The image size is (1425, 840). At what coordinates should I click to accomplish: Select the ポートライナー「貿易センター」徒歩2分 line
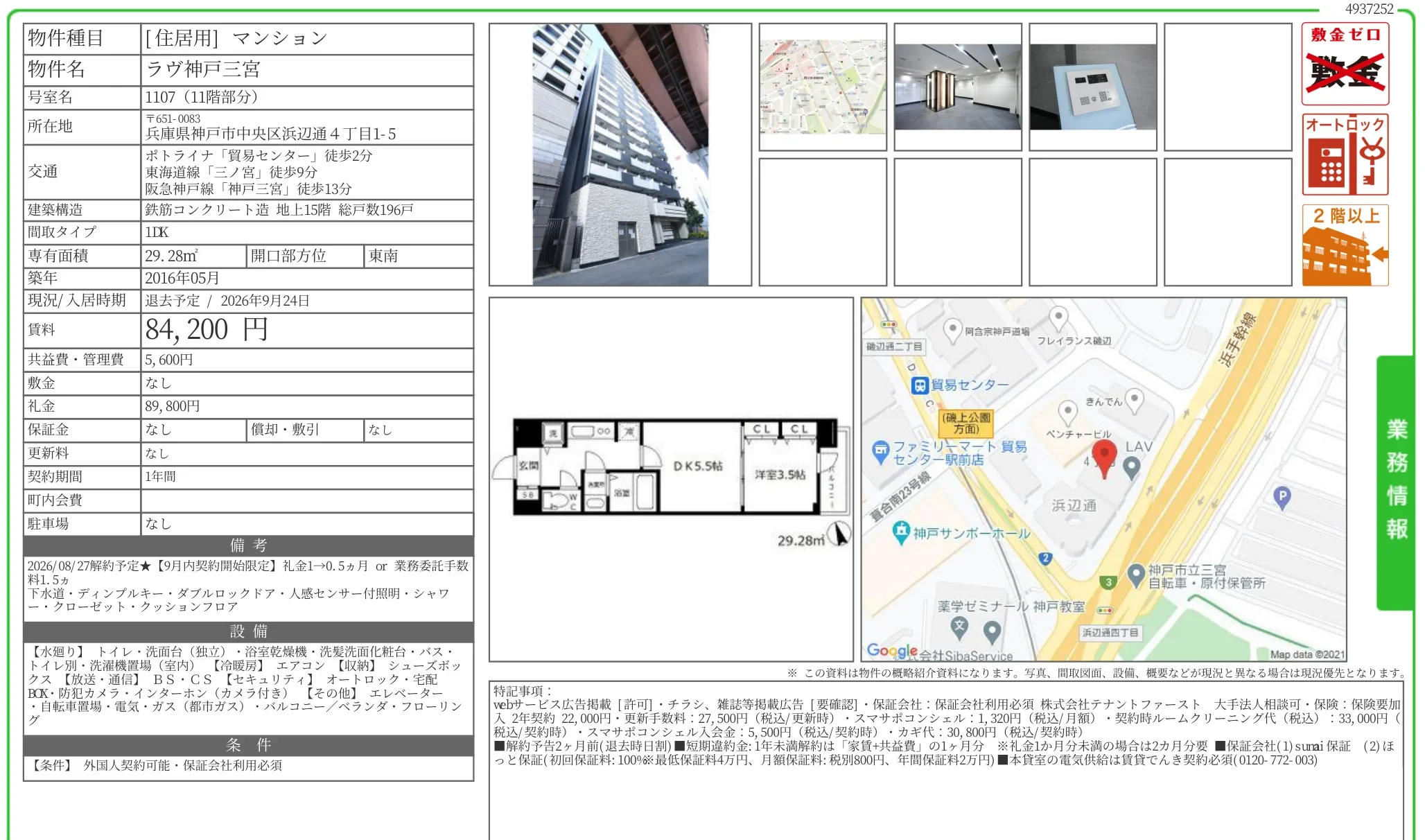coord(259,155)
